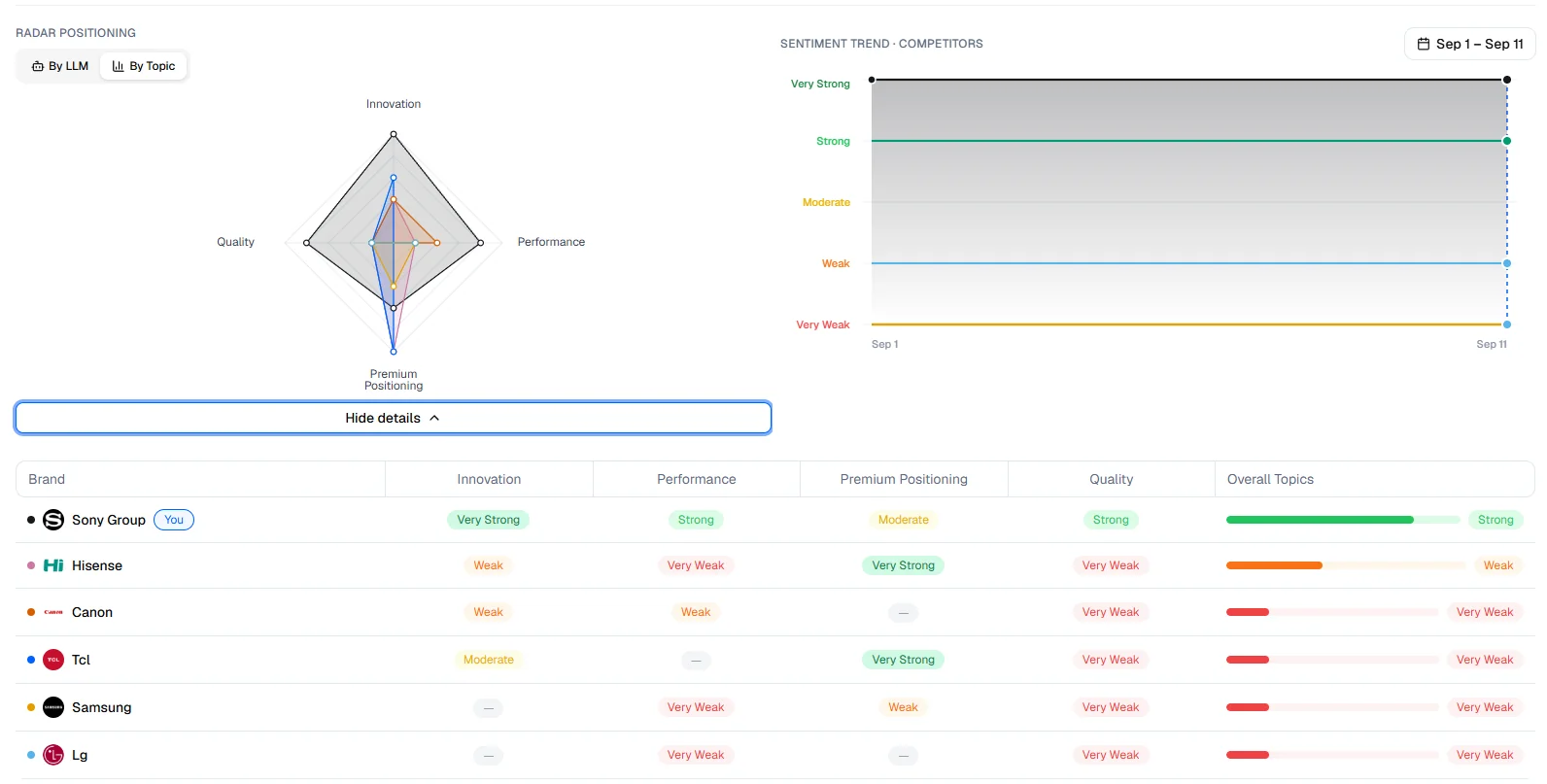Image resolution: width=1547 pixels, height=784 pixels.
Task: Click the Lg brand logo
Action: point(53,755)
